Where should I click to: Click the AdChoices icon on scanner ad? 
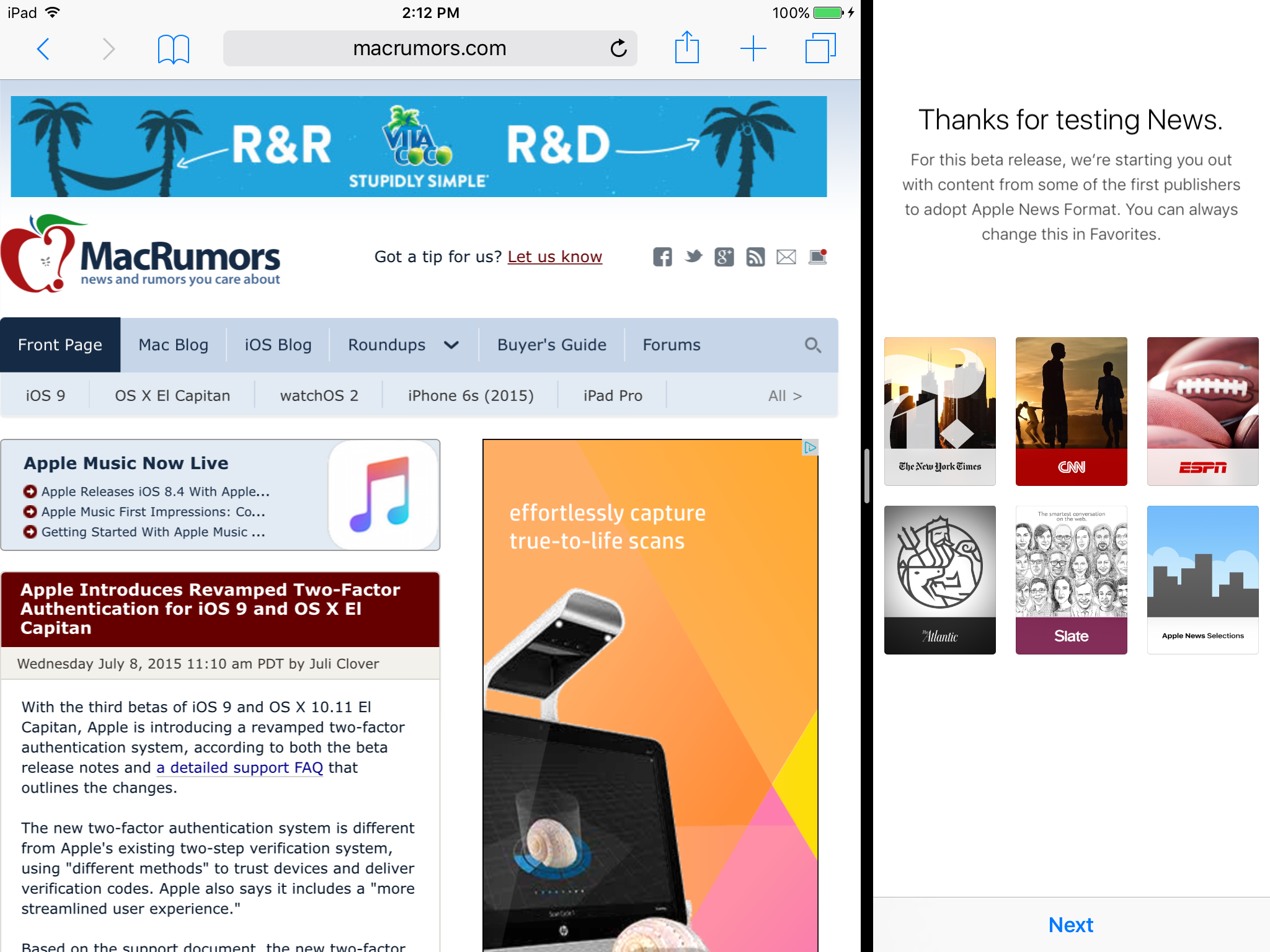810,447
